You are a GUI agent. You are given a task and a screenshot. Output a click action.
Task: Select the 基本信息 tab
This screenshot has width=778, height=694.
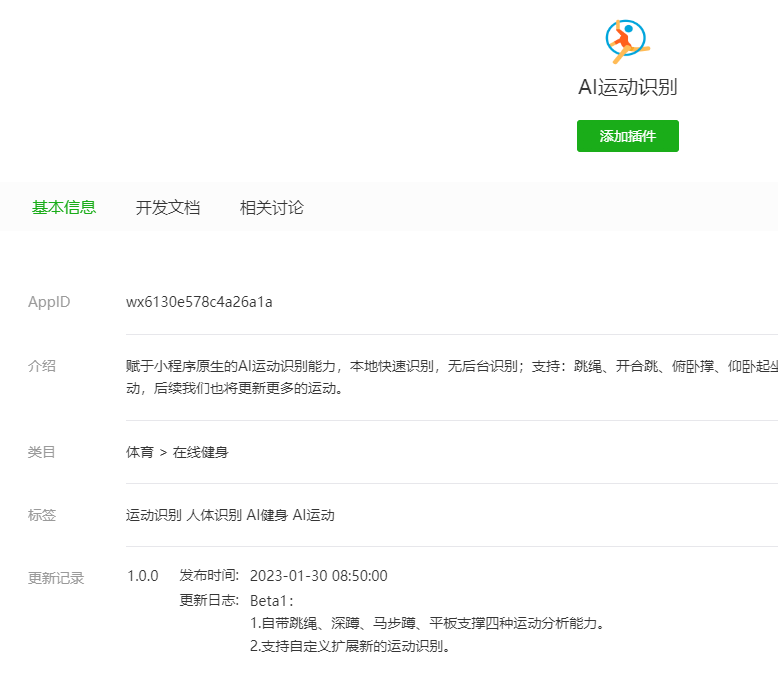coord(64,207)
